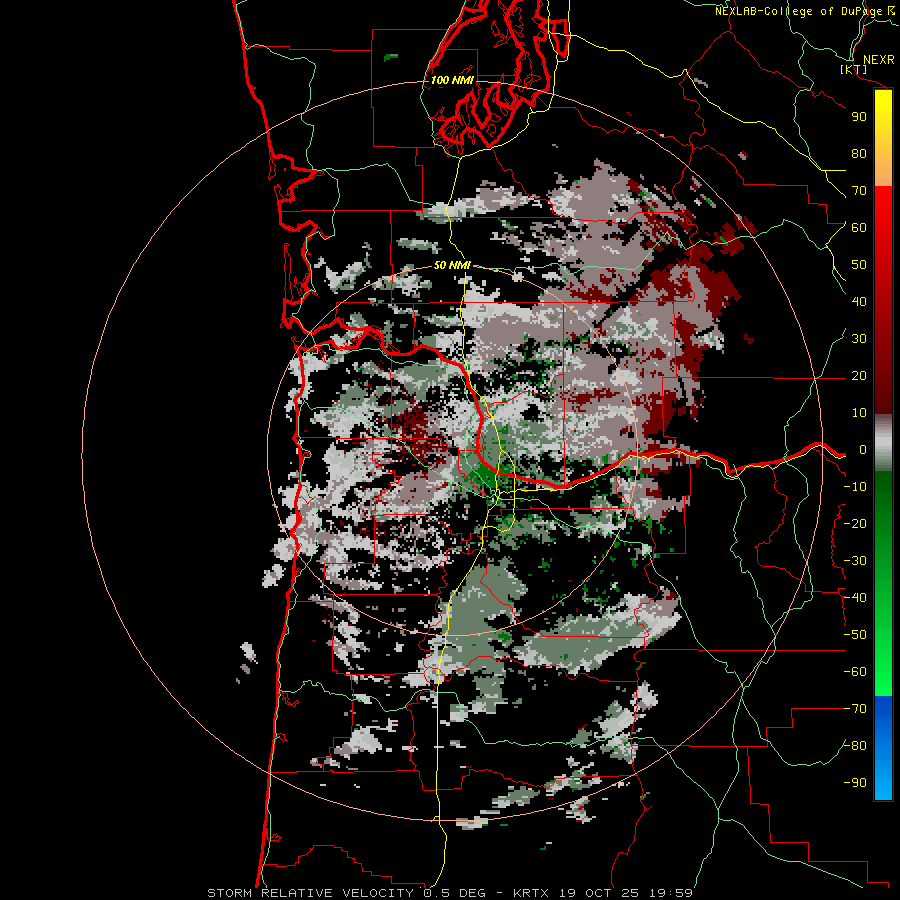Viewport: 900px width, 900px height.
Task: Select the -60 value on velocity scale
Action: pyautogui.click(x=855, y=672)
